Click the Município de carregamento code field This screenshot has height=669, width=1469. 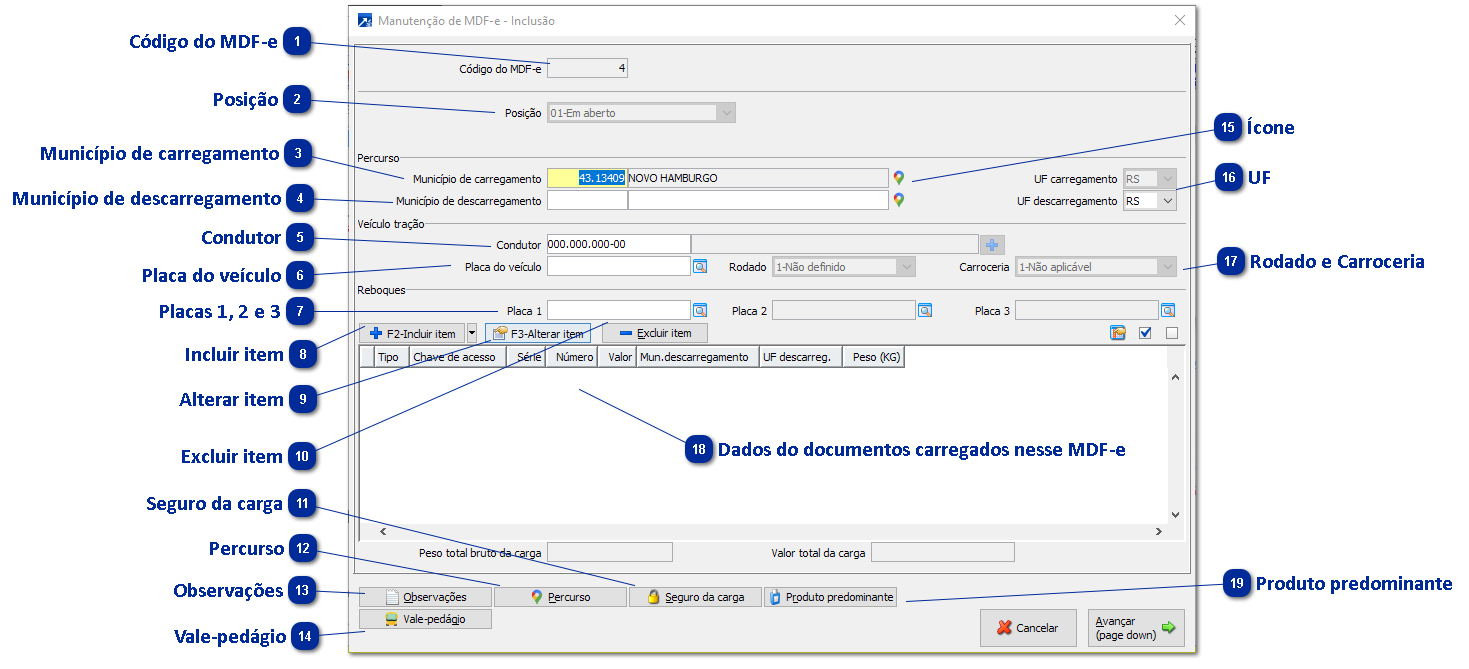tap(587, 178)
